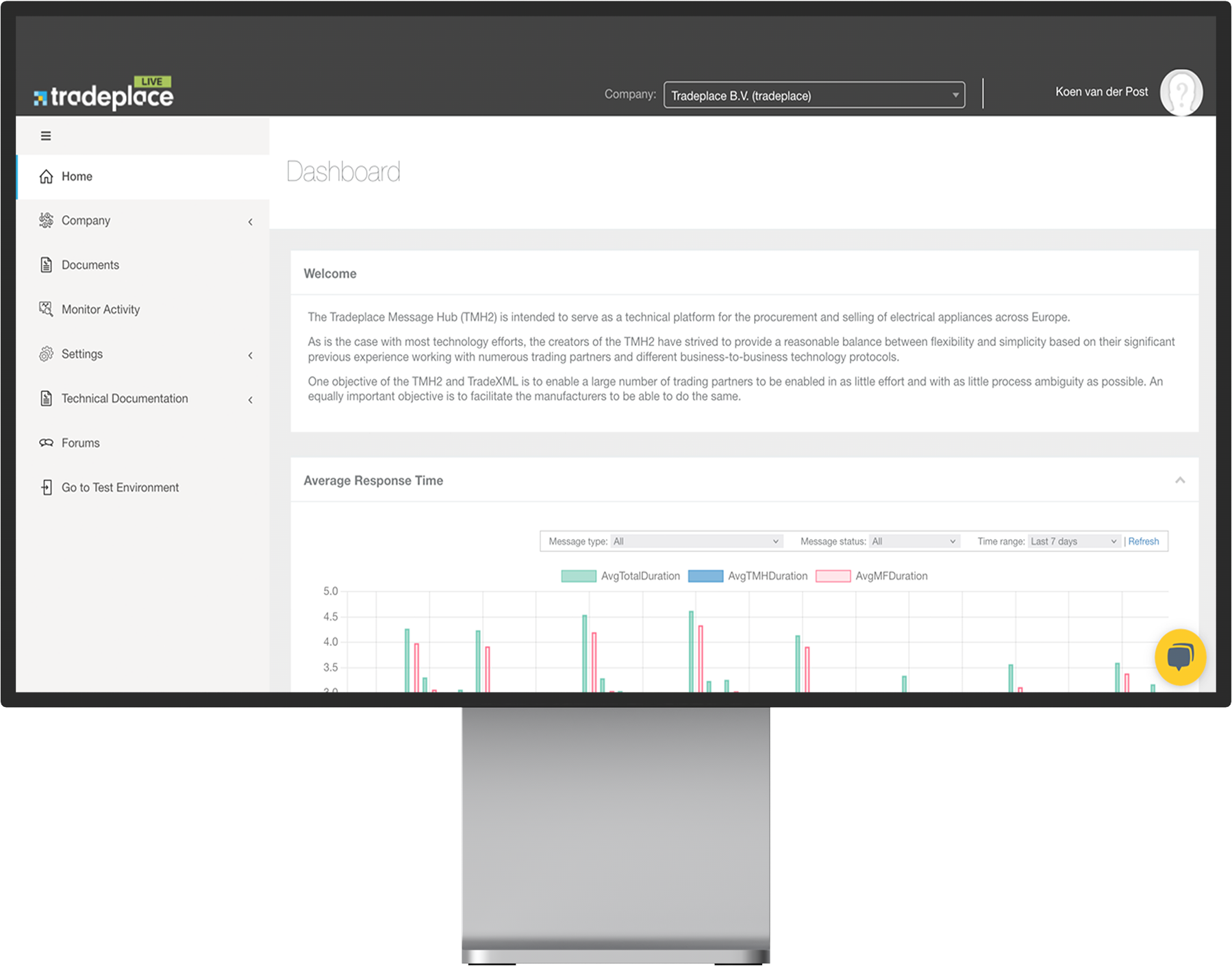Open the chat widget in the corner
This screenshot has width=1232, height=966.
(x=1179, y=657)
